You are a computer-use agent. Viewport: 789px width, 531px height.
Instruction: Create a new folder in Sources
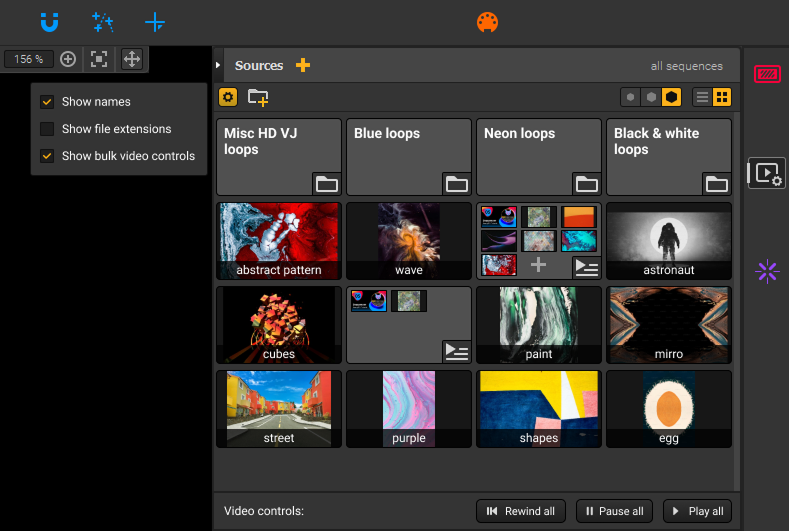258,97
